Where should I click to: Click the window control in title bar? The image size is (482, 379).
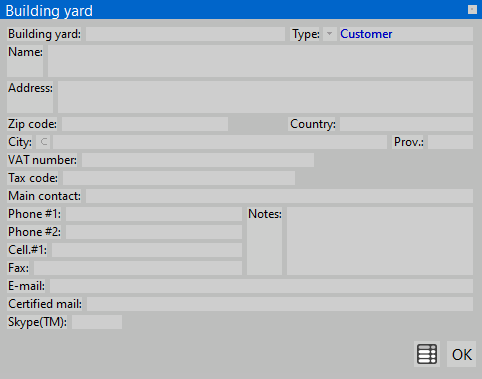coord(472,10)
